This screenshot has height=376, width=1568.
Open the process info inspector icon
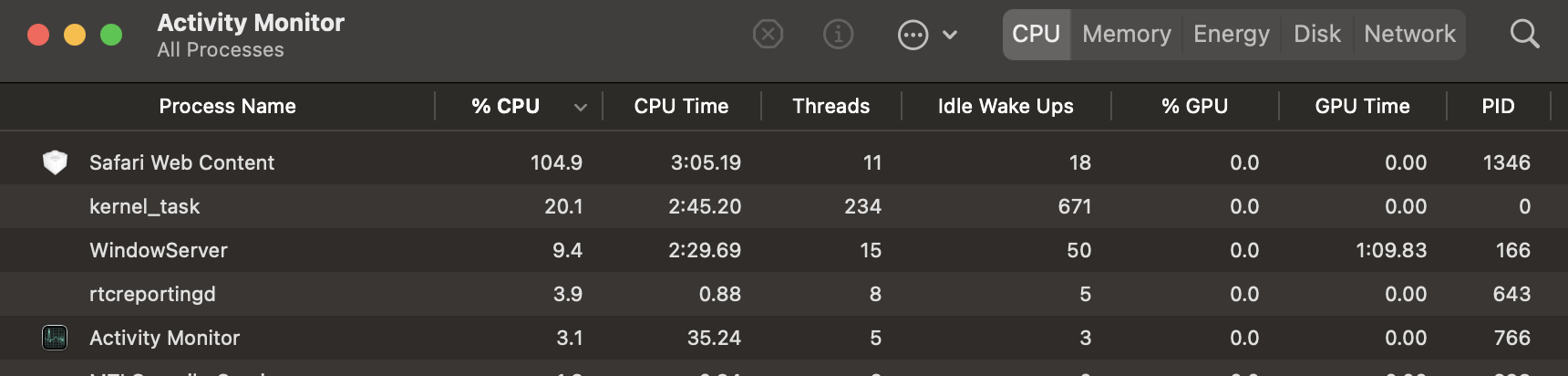coord(838,35)
